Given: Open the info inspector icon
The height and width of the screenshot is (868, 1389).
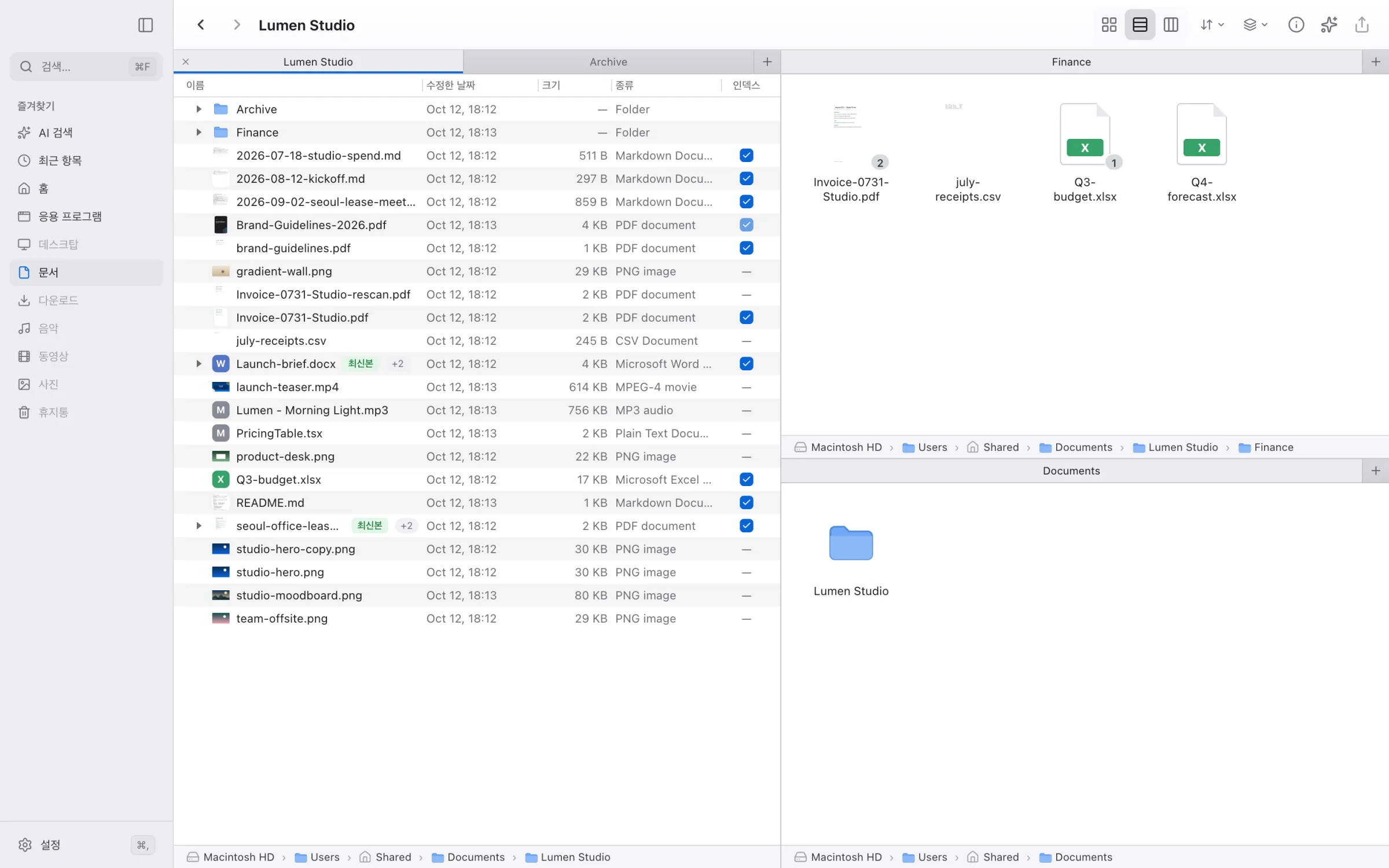Looking at the screenshot, I should 1296,25.
